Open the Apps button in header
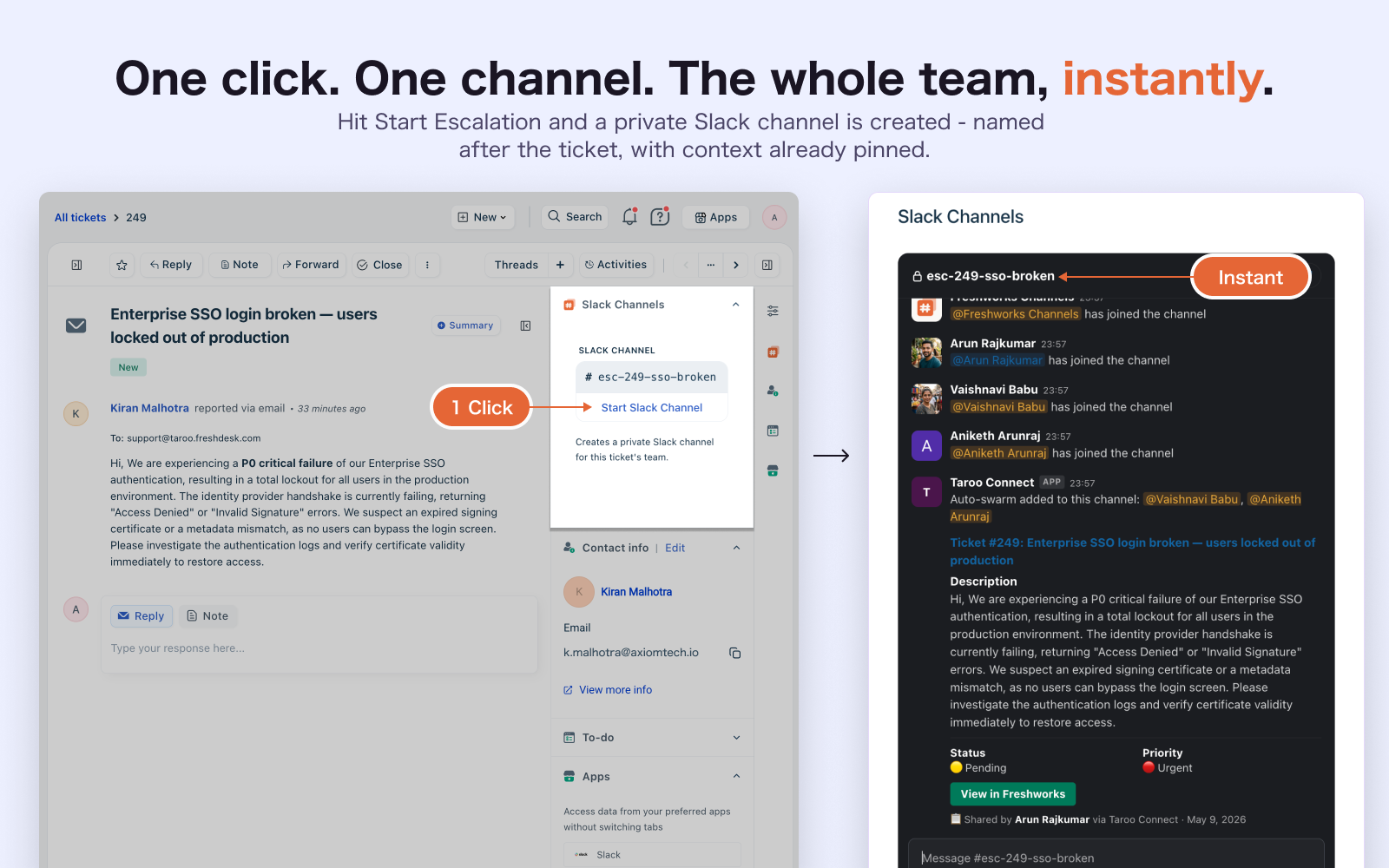Image resolution: width=1389 pixels, height=868 pixels. pyautogui.click(x=716, y=217)
